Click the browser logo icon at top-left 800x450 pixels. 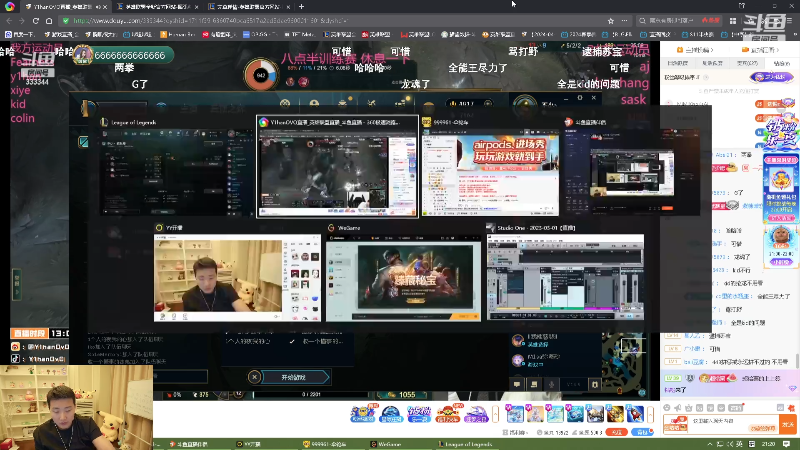pyautogui.click(x=10, y=7)
